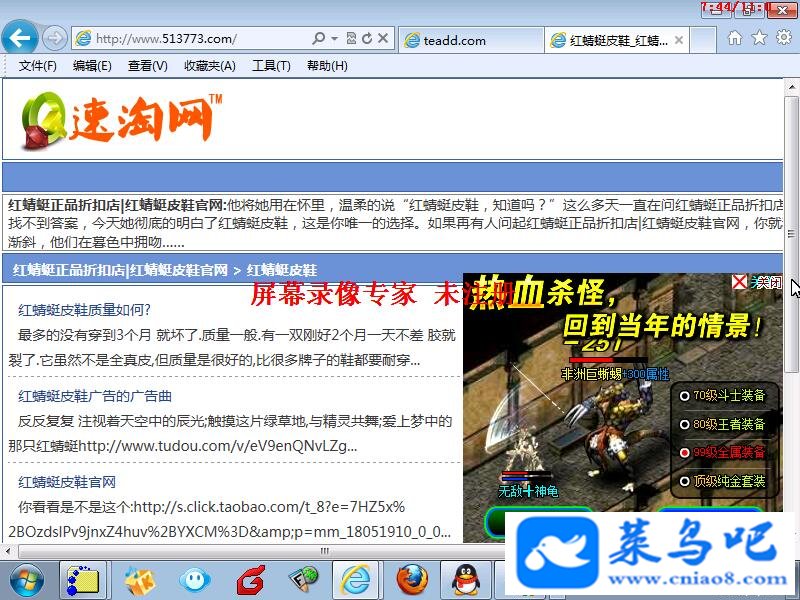Click the ad label 非洲巨蜥蜴

point(591,374)
